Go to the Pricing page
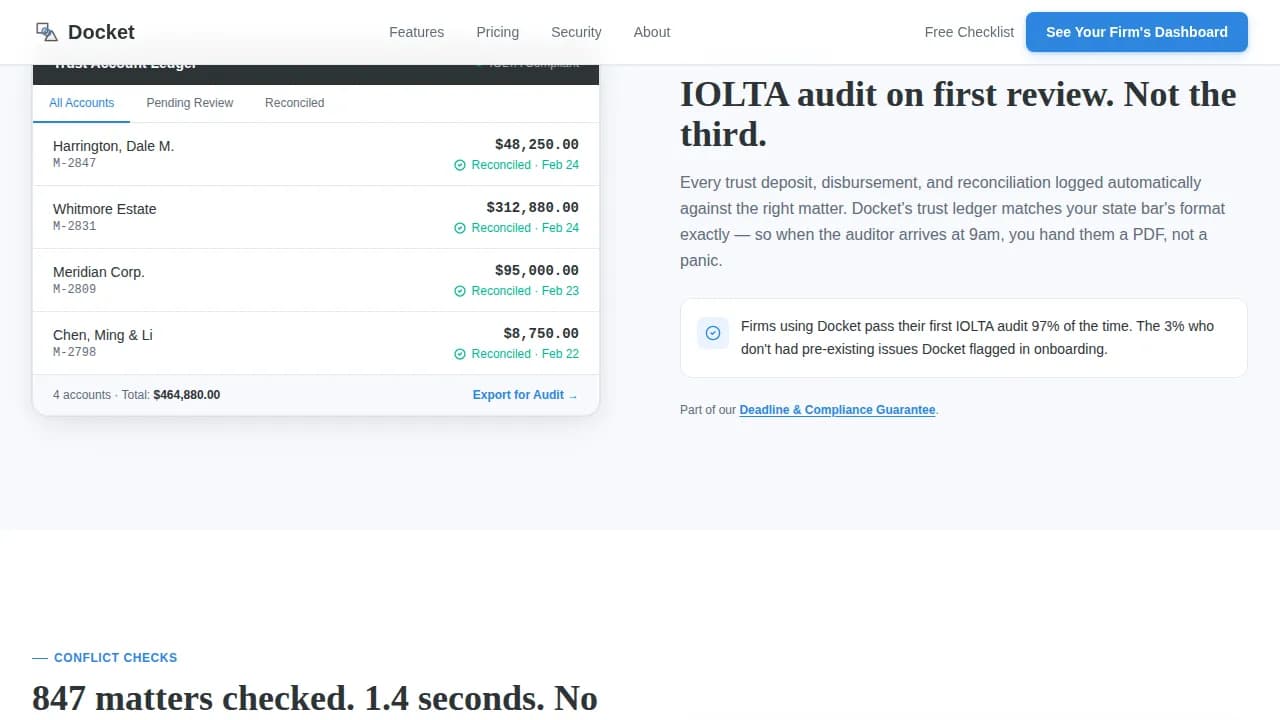 497,32
